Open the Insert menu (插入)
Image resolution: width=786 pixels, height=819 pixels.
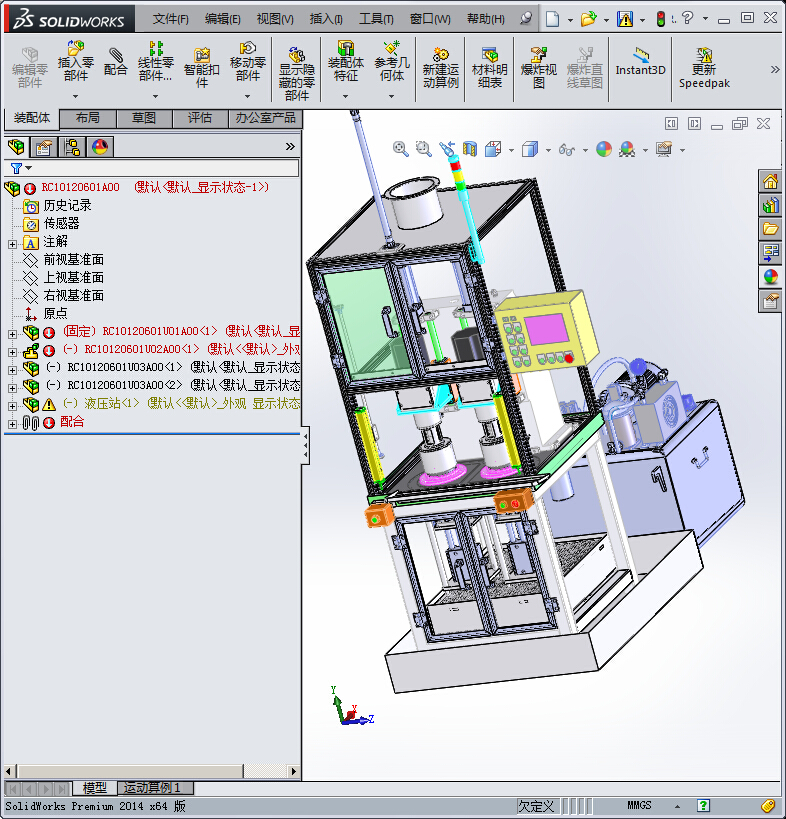pos(326,19)
